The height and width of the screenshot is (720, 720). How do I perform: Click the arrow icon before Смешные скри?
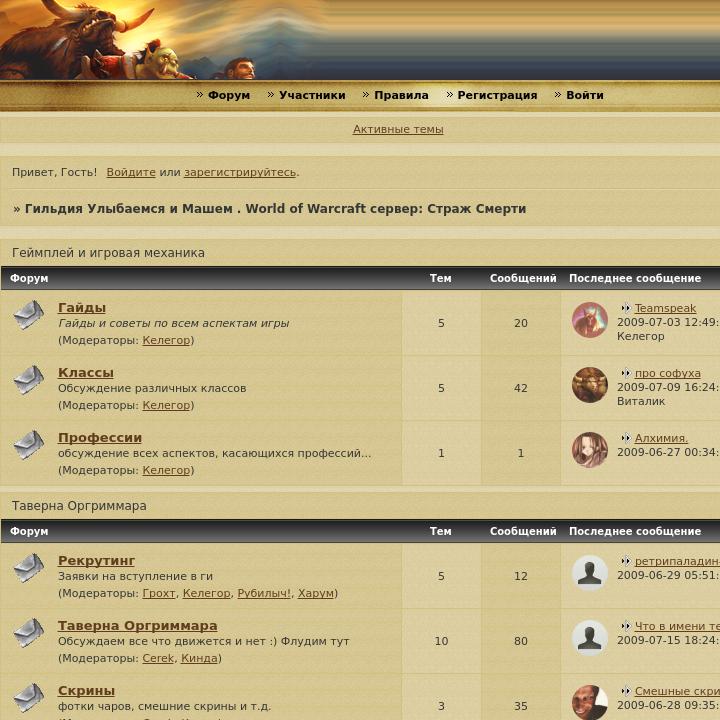click(626, 691)
